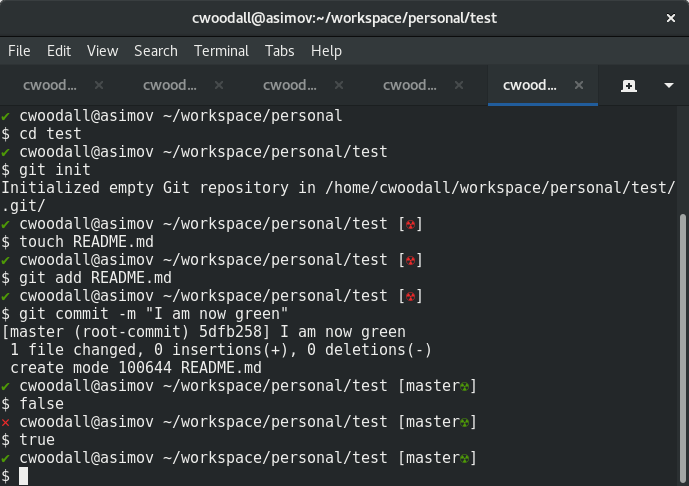Image resolution: width=689 pixels, height=486 pixels.
Task: Open the Search menu
Action: pyautogui.click(x=156, y=51)
